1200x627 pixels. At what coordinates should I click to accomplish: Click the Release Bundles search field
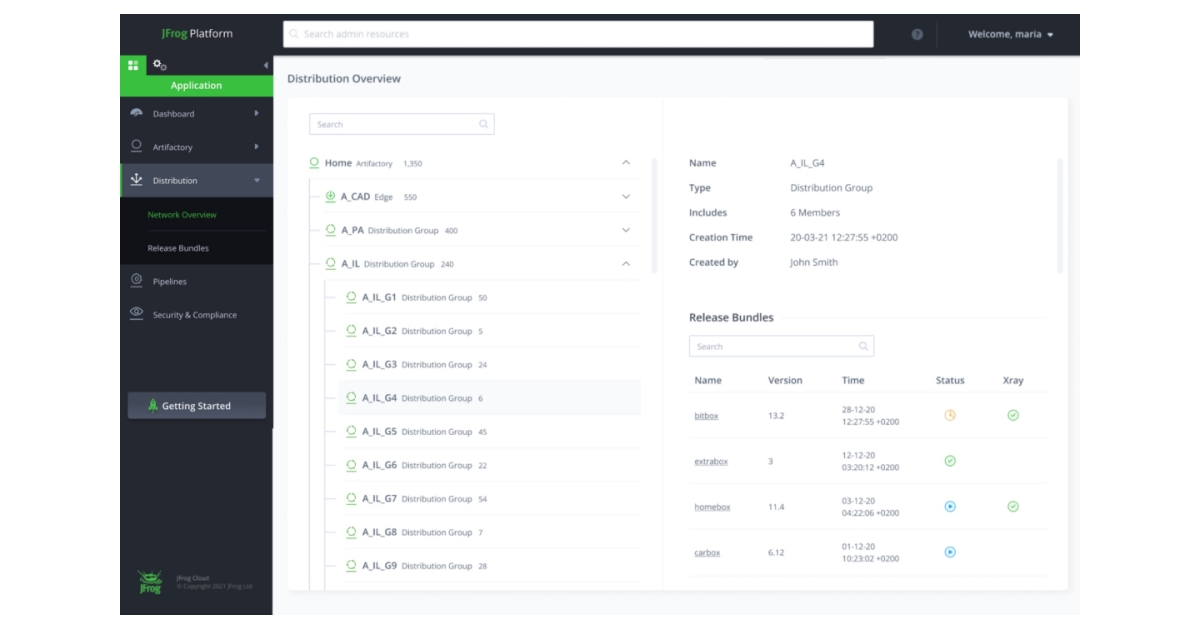point(780,344)
